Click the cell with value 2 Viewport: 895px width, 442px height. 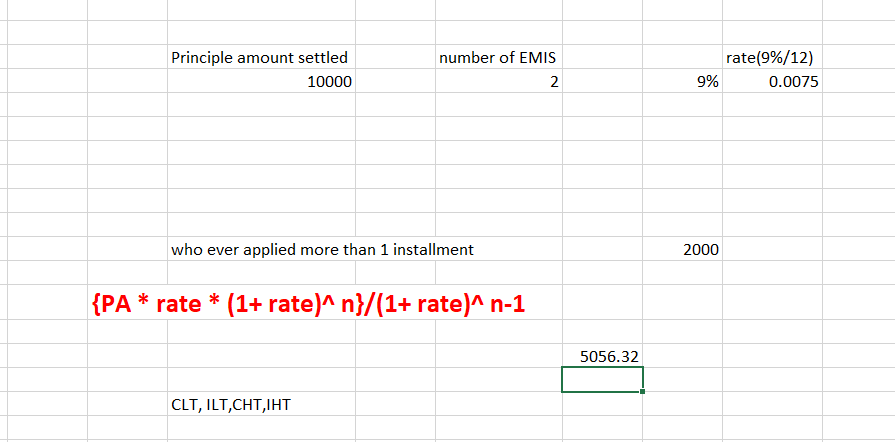pyautogui.click(x=498, y=81)
